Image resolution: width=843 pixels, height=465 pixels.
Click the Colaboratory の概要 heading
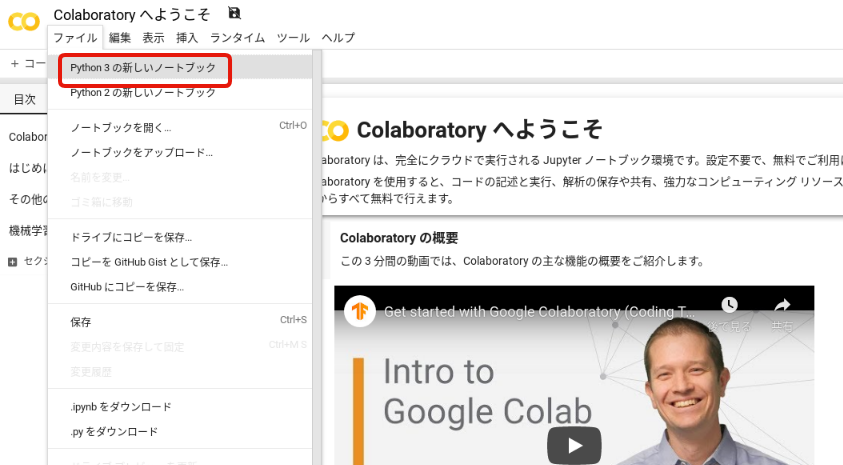tap(399, 238)
